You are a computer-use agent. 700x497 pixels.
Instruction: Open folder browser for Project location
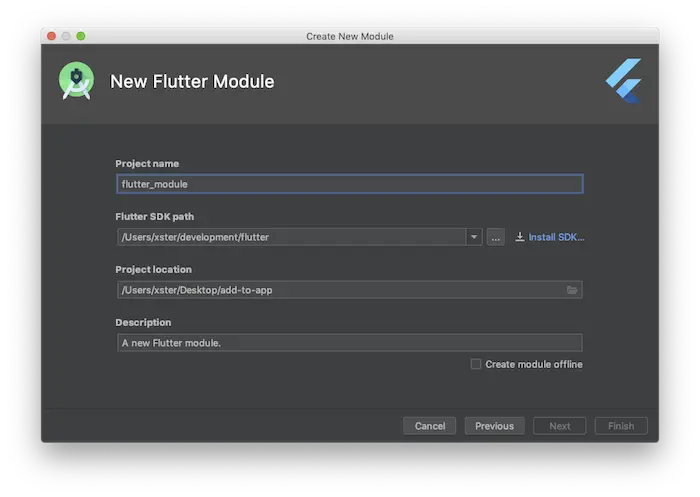[572, 290]
